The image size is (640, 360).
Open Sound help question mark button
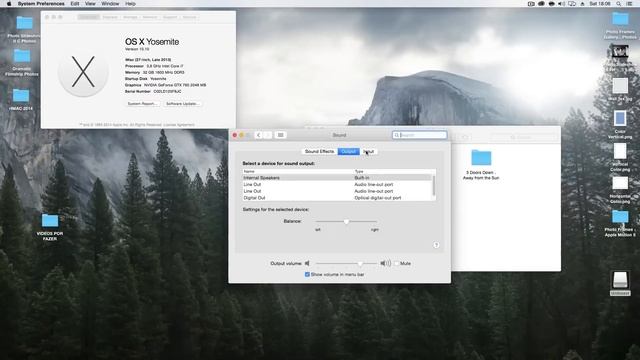[x=436, y=245]
